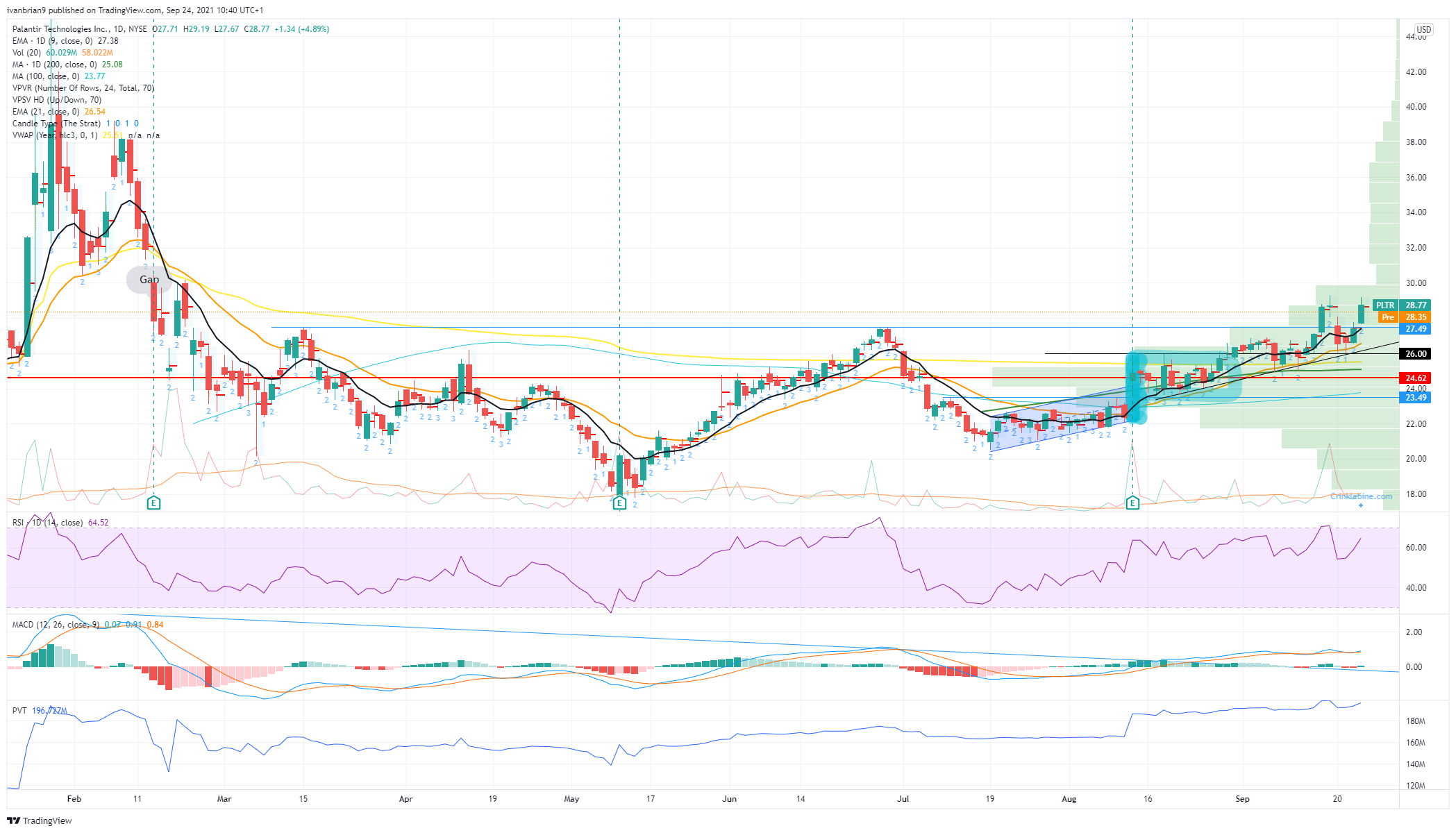Open the earnings marker in mid-May
The width and height of the screenshot is (1456, 833).
pos(620,503)
